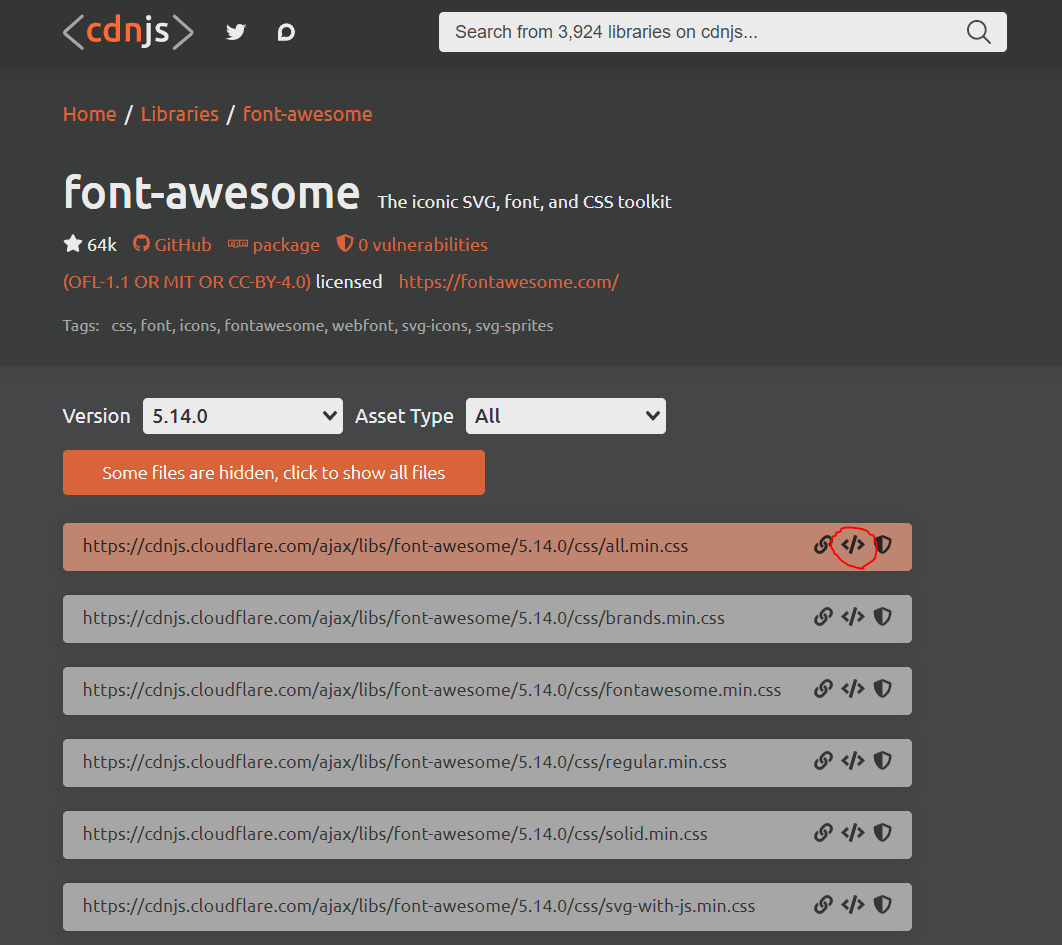Select the regular.min.css URL text
Viewport: 1062px width, 945px height.
tap(405, 762)
